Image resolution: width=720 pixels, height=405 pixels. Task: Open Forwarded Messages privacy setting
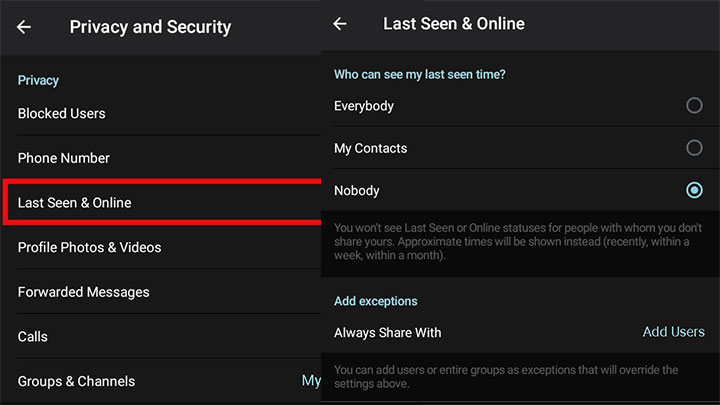click(x=161, y=292)
